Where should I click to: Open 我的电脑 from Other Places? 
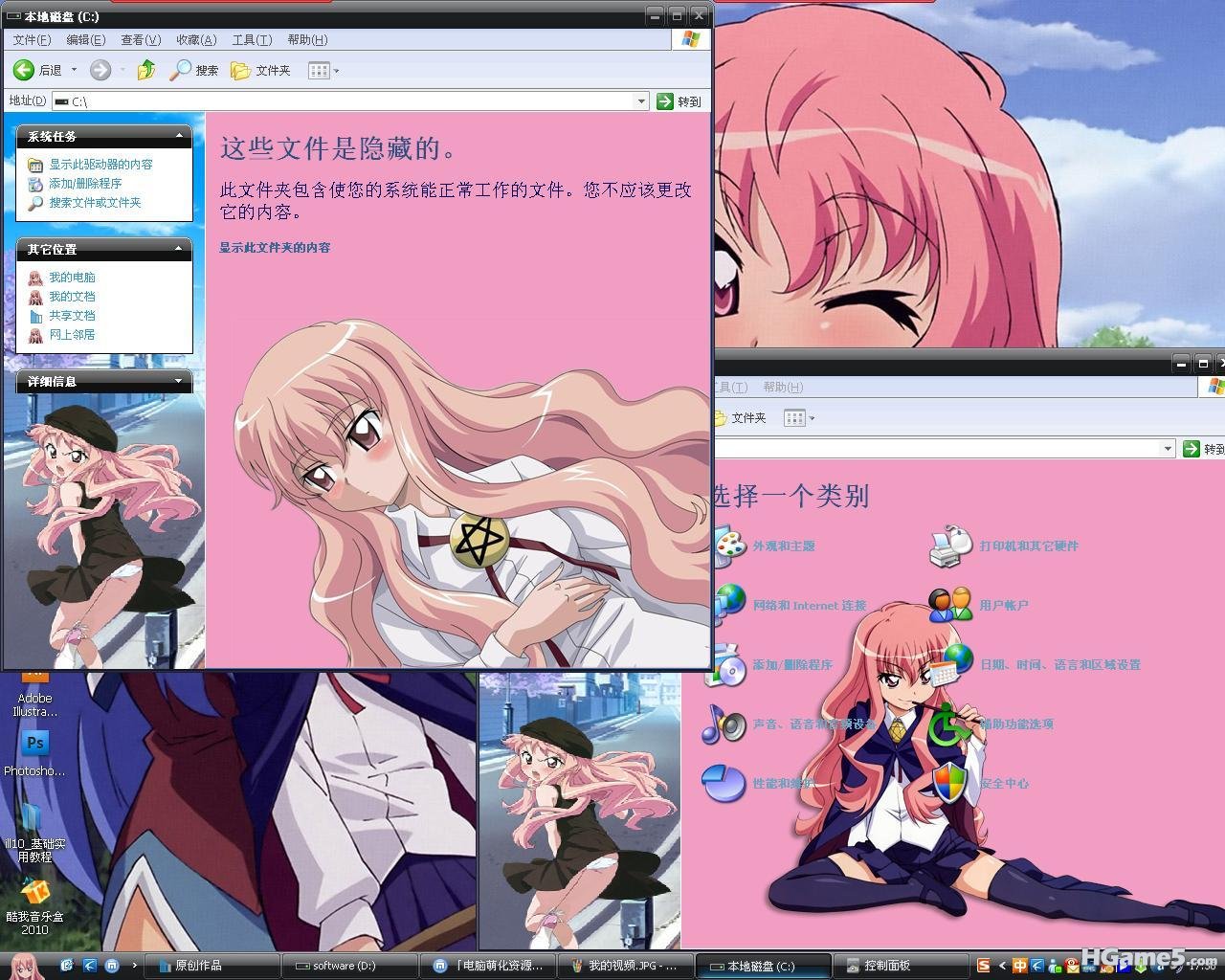pos(72,278)
